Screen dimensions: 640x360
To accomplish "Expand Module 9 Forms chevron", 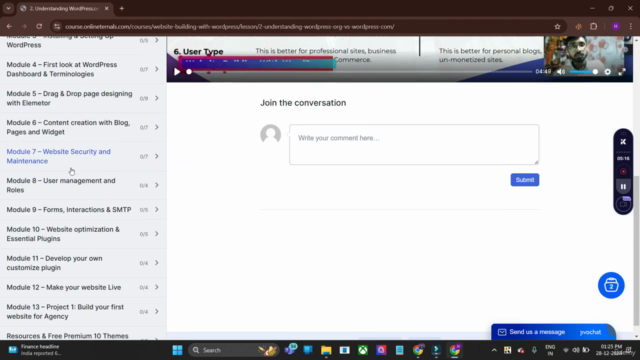I will 157,209.
